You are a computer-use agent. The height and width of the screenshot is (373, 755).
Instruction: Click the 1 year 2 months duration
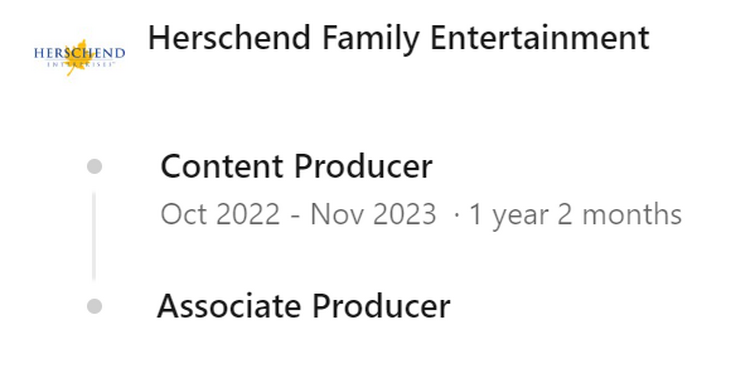pyautogui.click(x=575, y=215)
